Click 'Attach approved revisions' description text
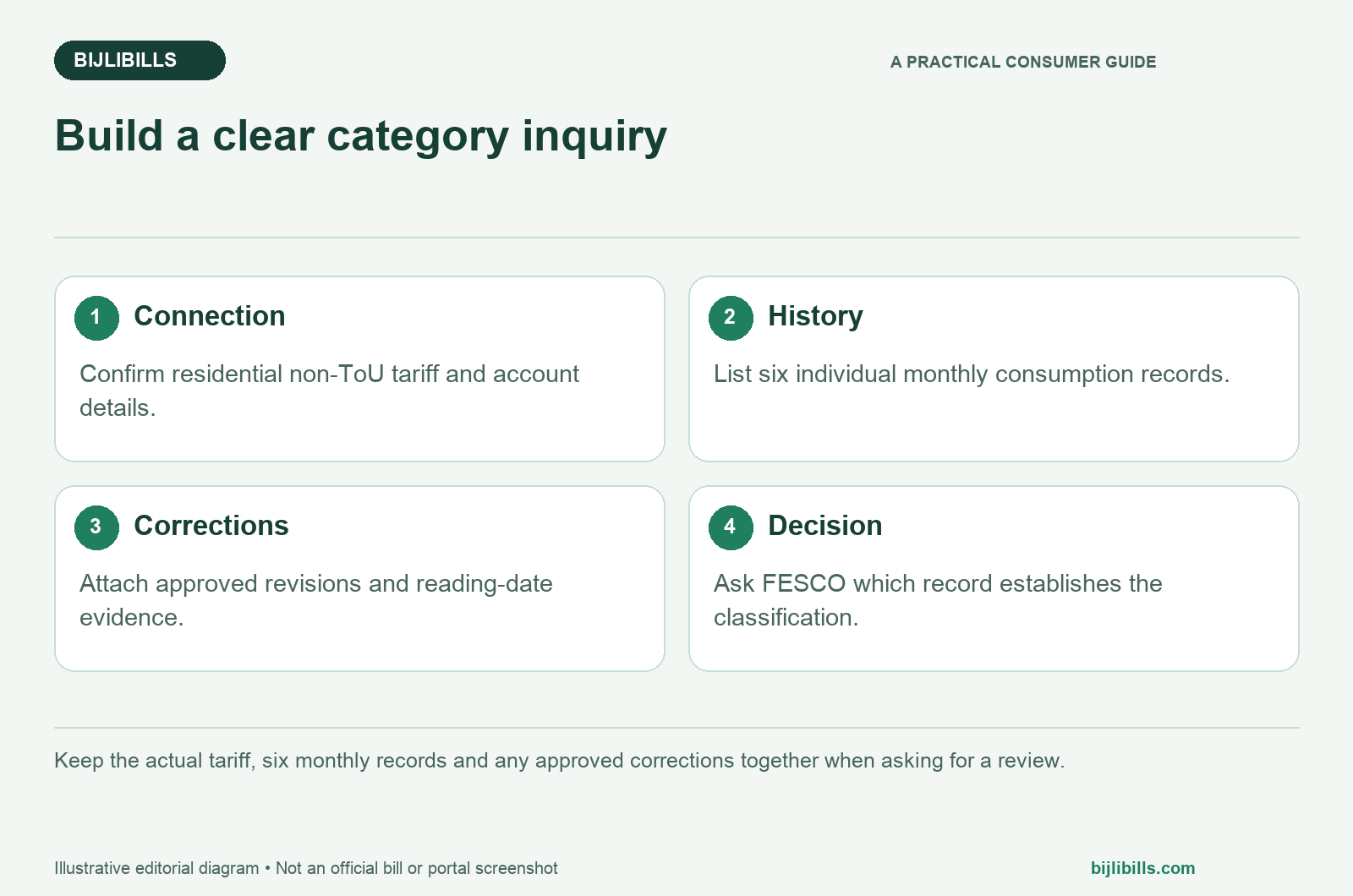The height and width of the screenshot is (896, 1353). (x=316, y=600)
